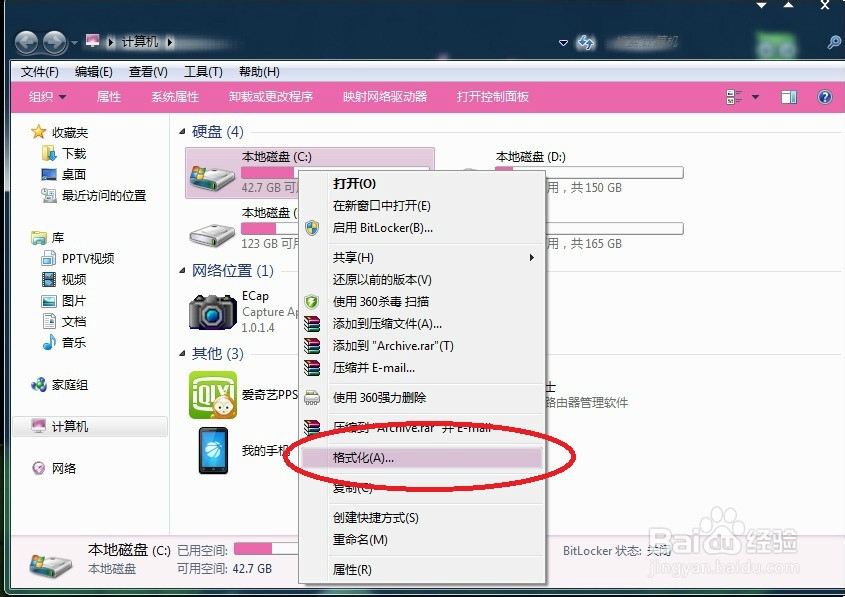
Task: Click the Help question mark icon
Action: [822, 96]
